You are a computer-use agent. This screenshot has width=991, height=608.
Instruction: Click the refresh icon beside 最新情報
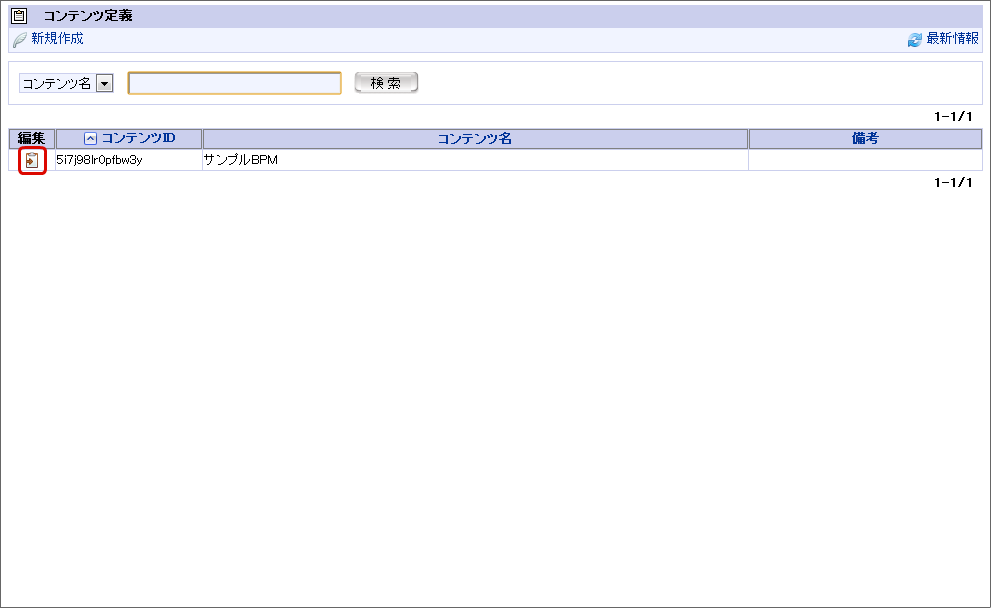click(915, 40)
